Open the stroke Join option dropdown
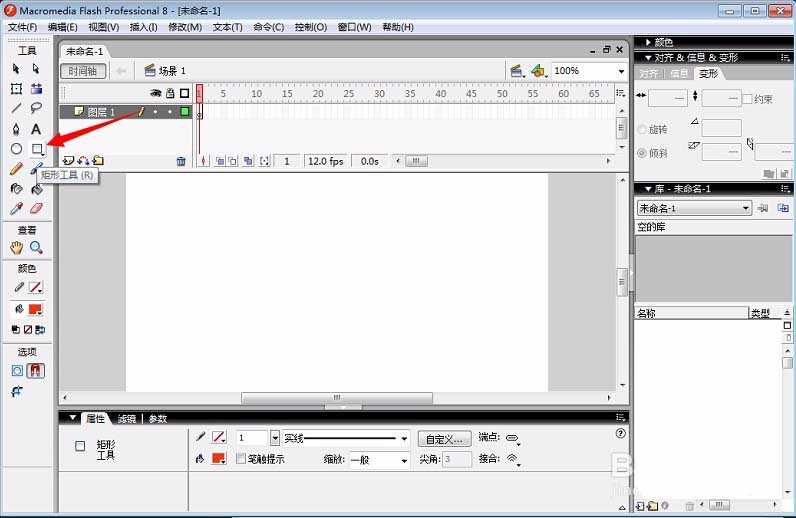Viewport: 796px width, 518px height. tap(513, 460)
